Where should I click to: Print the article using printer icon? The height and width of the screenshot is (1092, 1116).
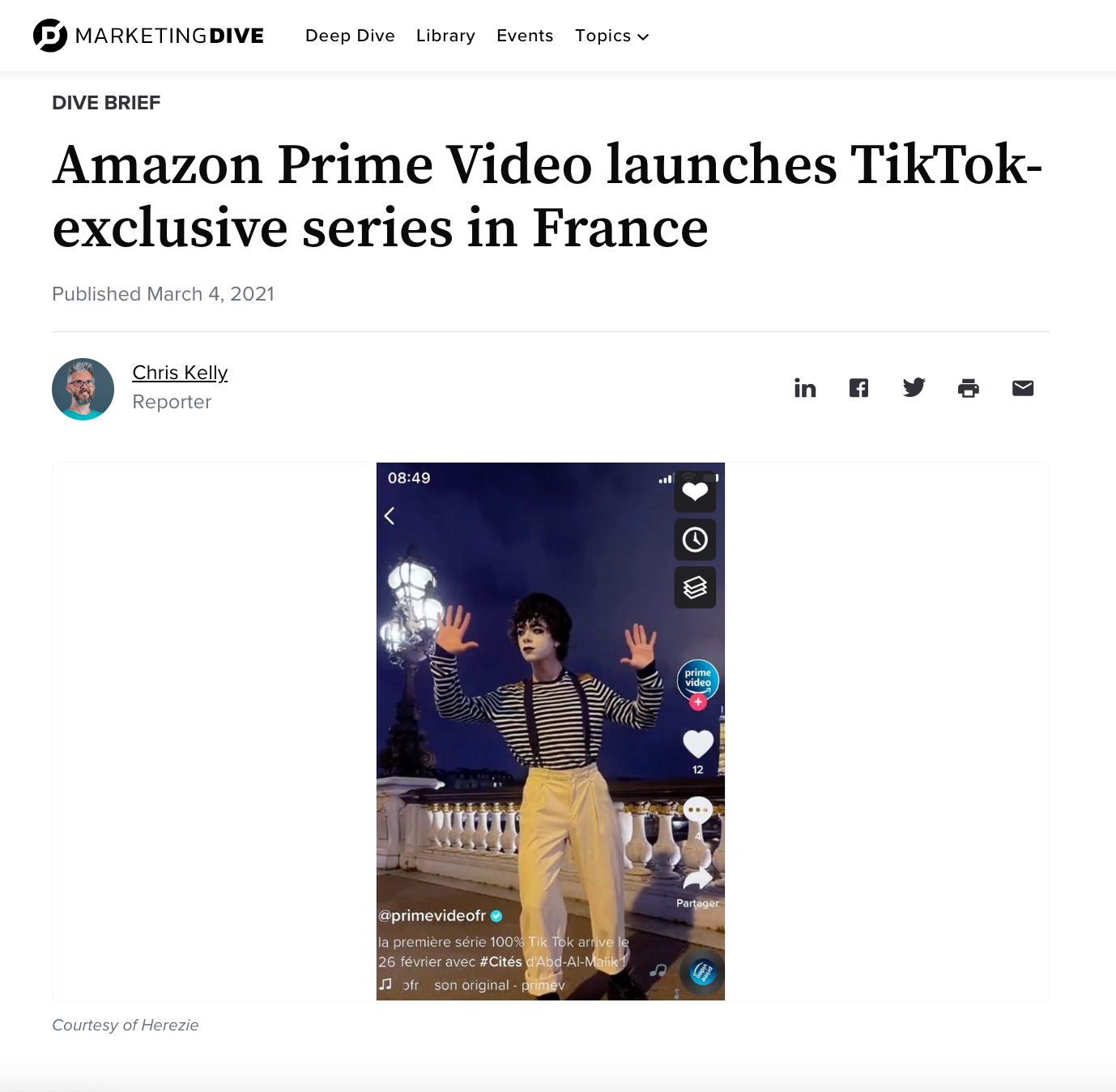(x=969, y=388)
